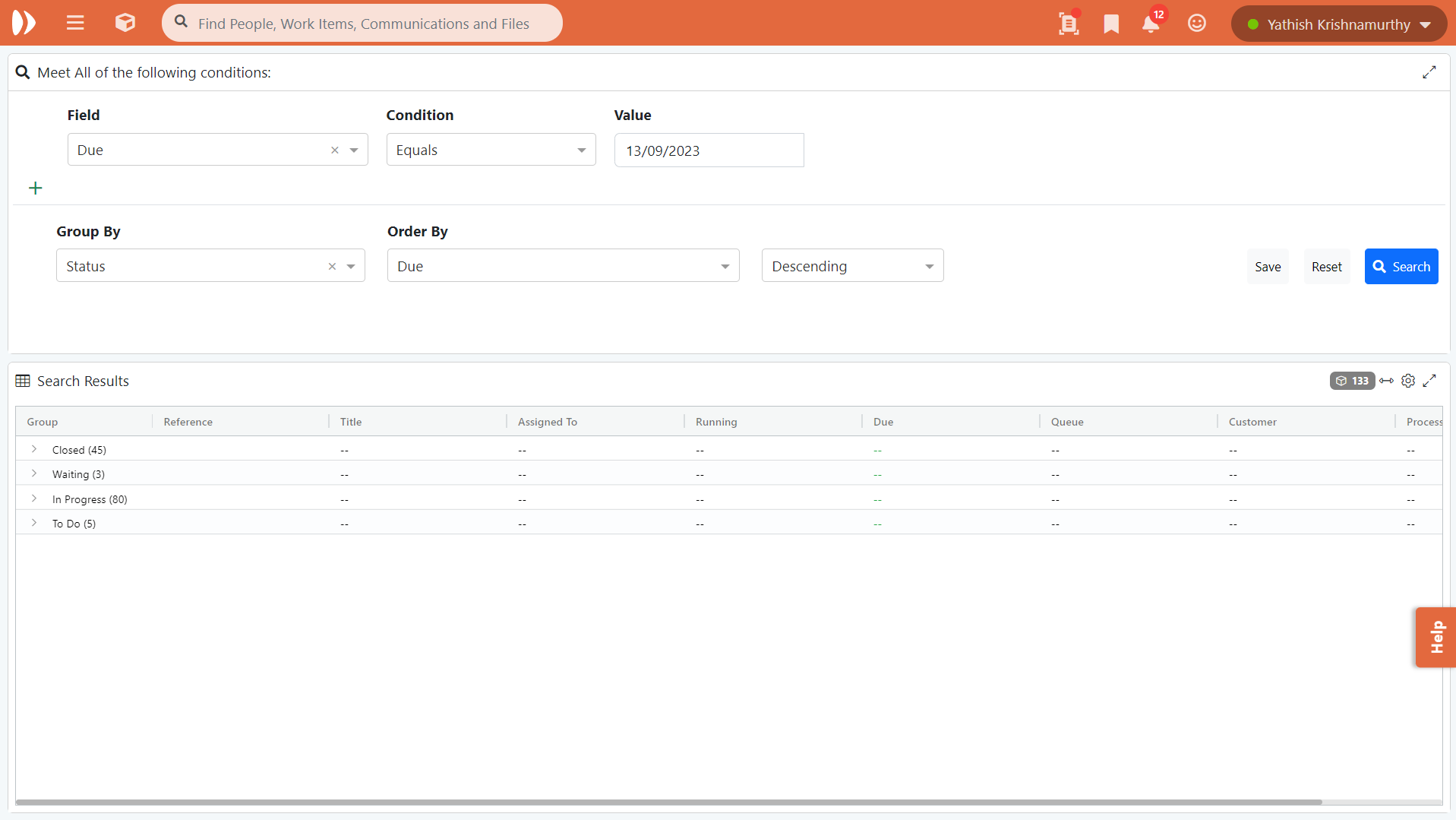Expand the Closed (45) group row
The image size is (1456, 820).
(34, 450)
